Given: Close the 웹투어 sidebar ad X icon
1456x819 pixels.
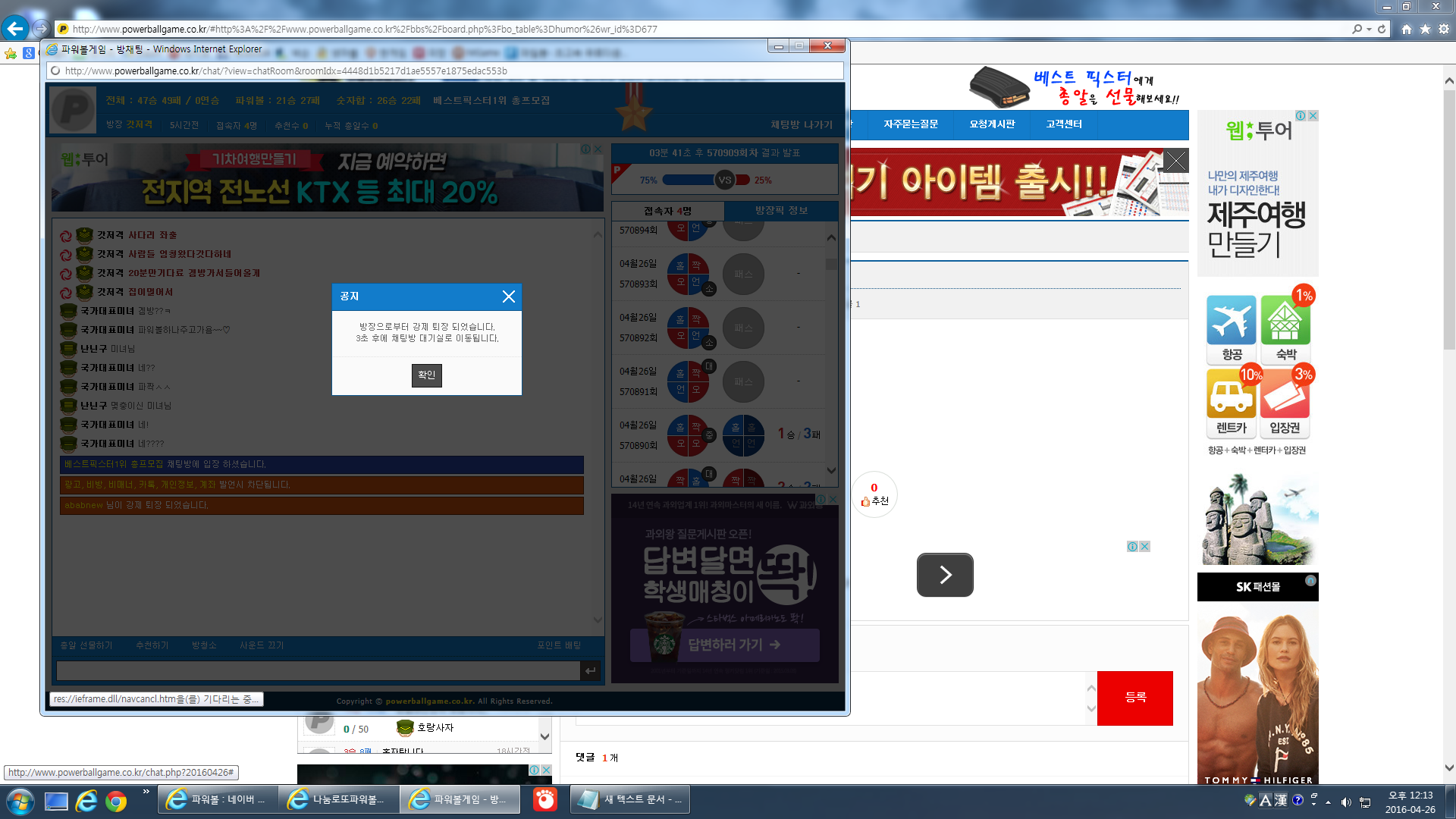Looking at the screenshot, I should click(x=1313, y=116).
